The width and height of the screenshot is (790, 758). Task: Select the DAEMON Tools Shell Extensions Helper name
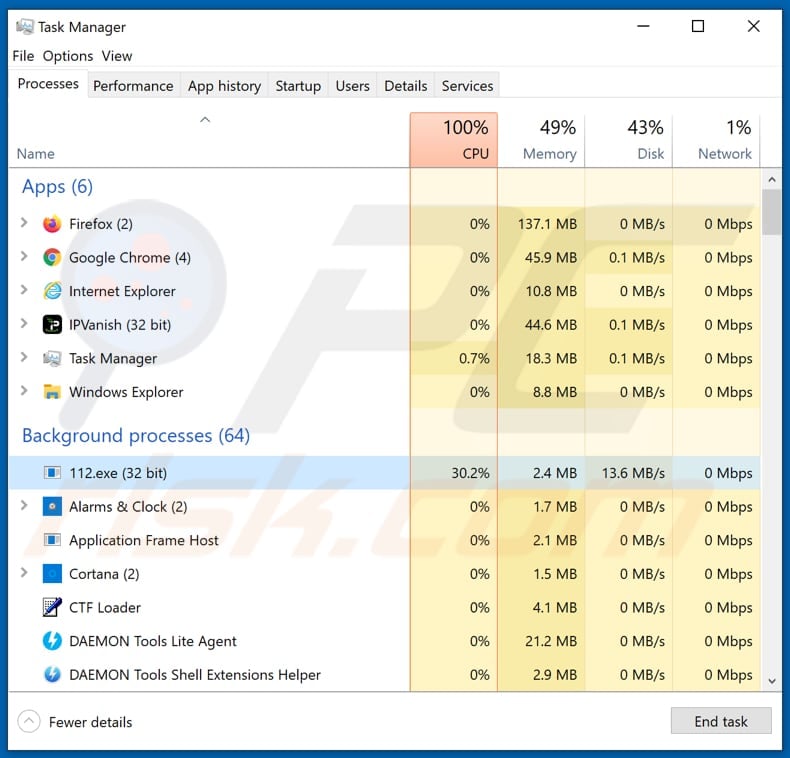pos(194,674)
